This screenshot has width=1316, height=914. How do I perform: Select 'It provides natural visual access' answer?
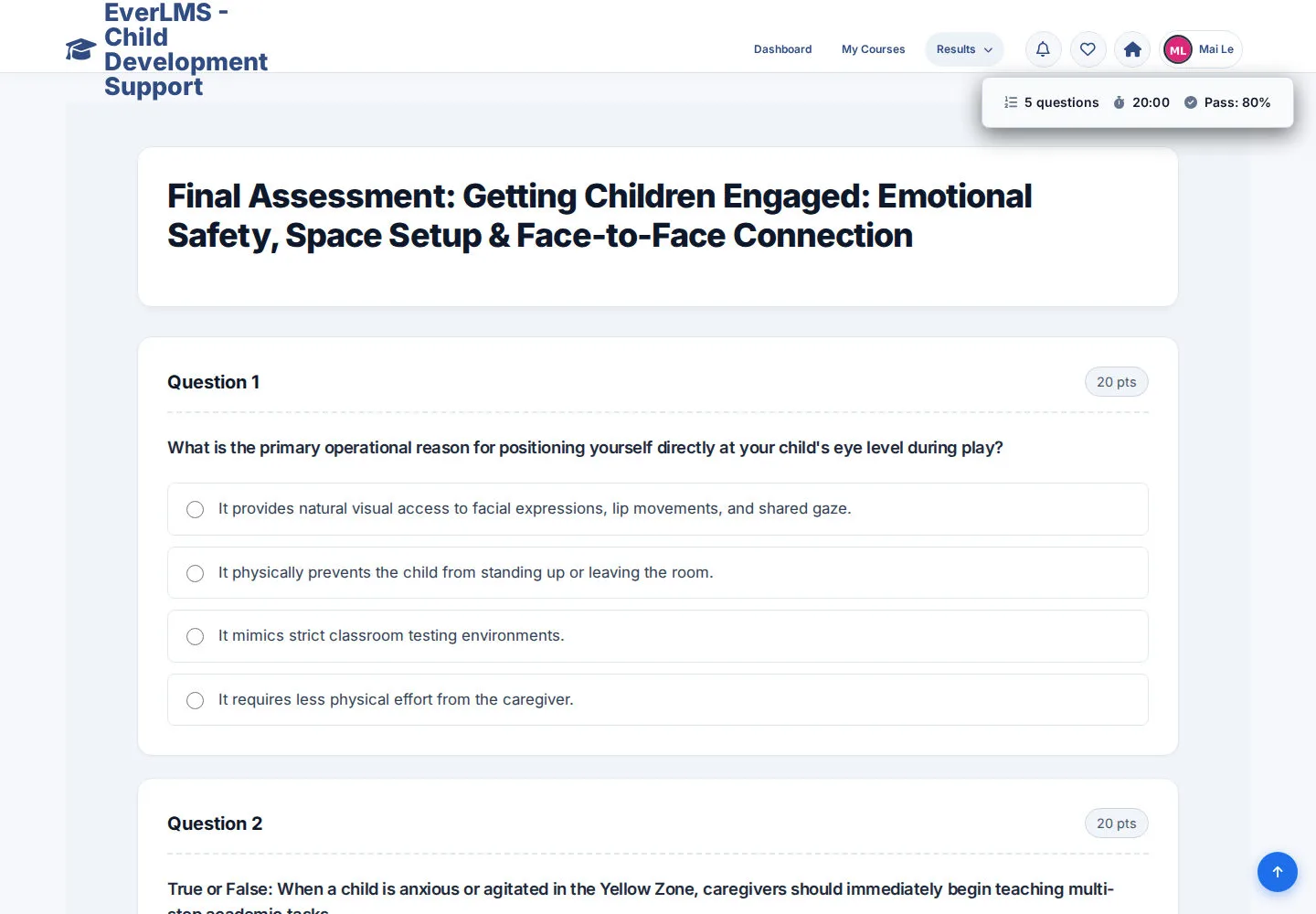(658, 509)
